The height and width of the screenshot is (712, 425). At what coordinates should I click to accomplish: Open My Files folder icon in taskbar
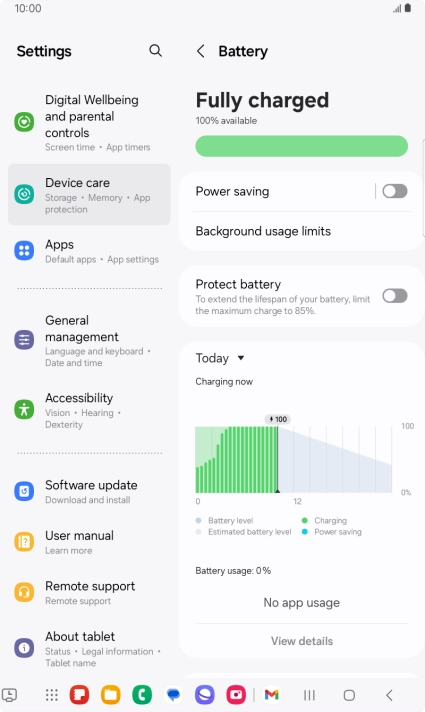[111, 695]
